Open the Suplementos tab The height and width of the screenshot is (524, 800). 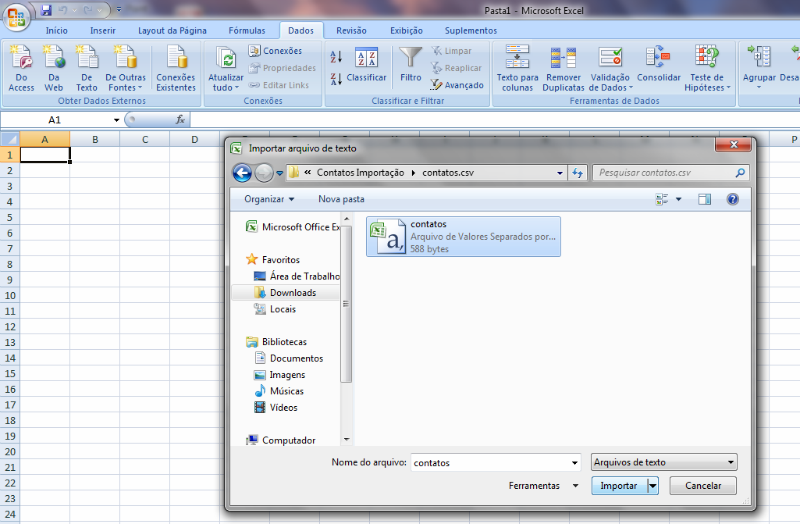[x=470, y=31]
